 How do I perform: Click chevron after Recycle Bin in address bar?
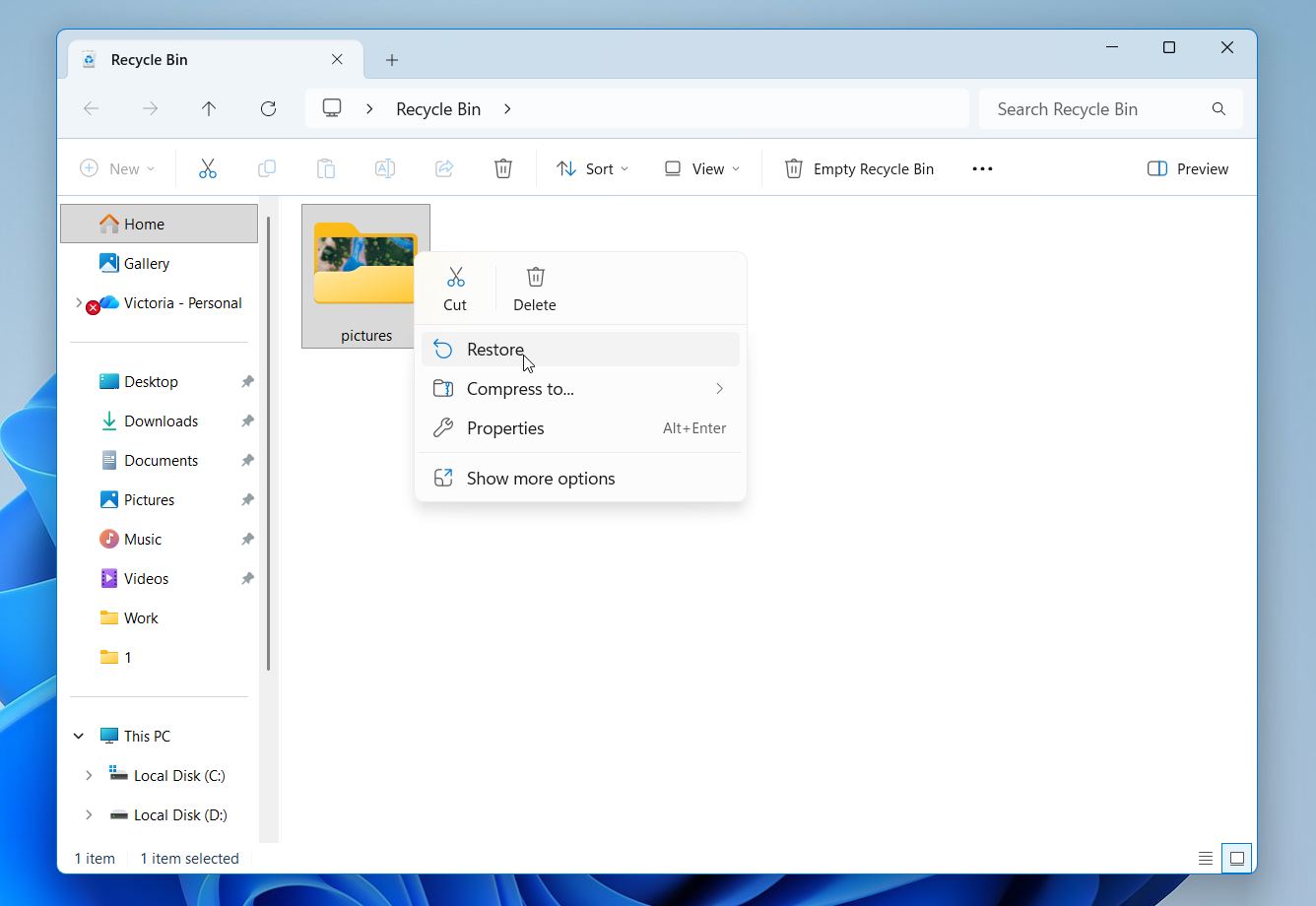point(507,108)
